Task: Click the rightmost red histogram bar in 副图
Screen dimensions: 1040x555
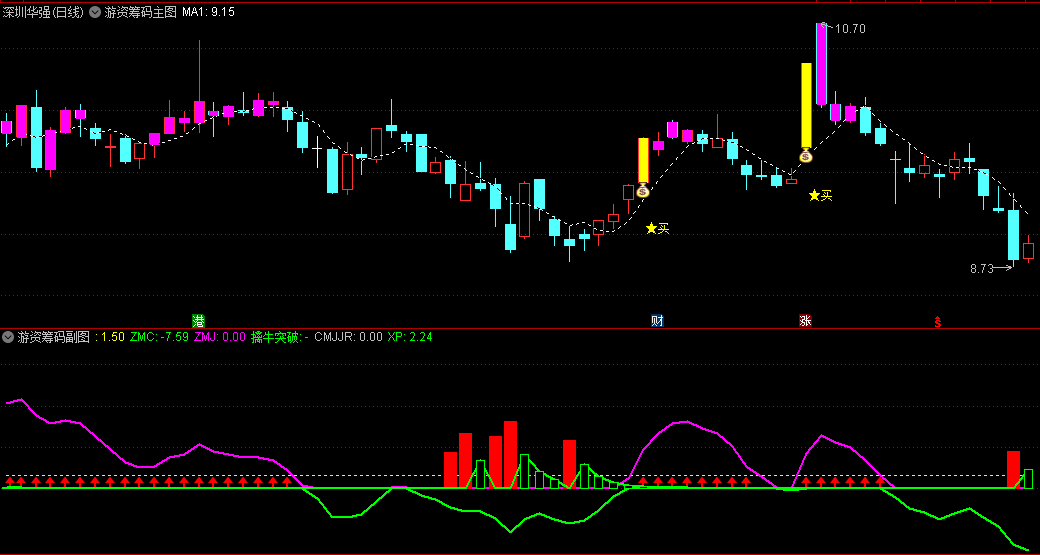Action: 1013,469
